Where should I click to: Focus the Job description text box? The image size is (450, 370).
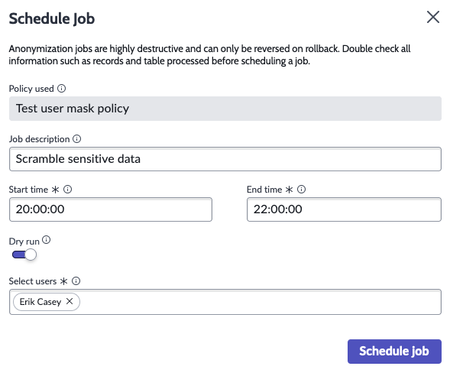(225, 159)
